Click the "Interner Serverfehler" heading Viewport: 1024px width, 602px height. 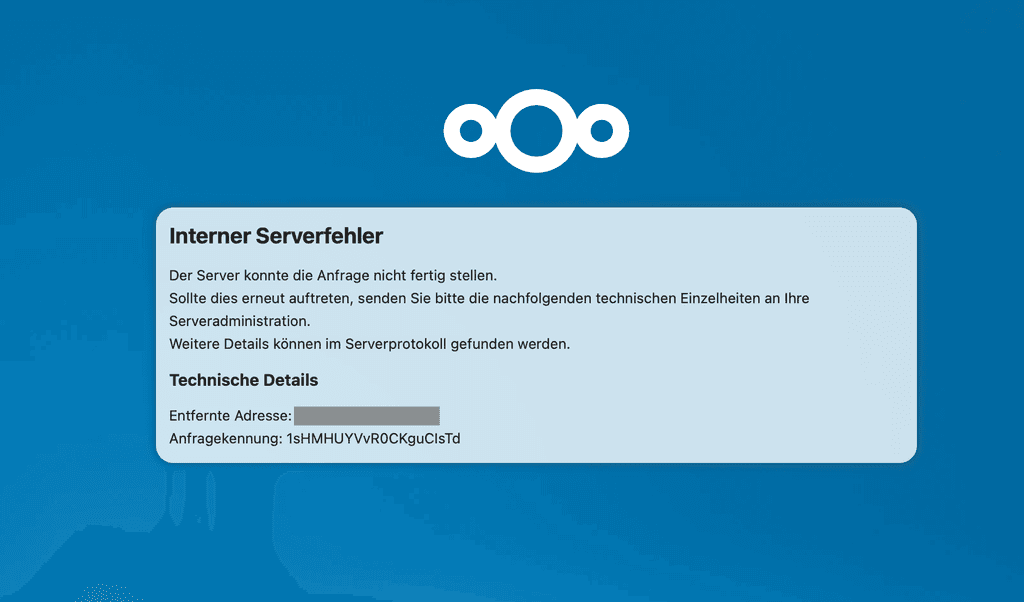[x=276, y=237]
